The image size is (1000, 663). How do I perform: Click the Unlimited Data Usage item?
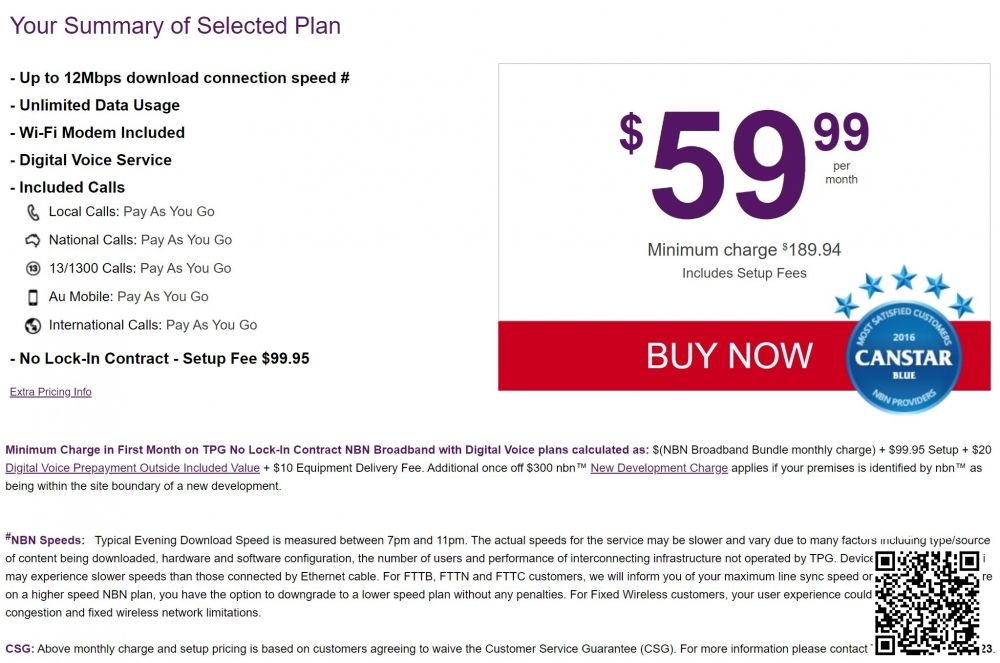(x=99, y=105)
